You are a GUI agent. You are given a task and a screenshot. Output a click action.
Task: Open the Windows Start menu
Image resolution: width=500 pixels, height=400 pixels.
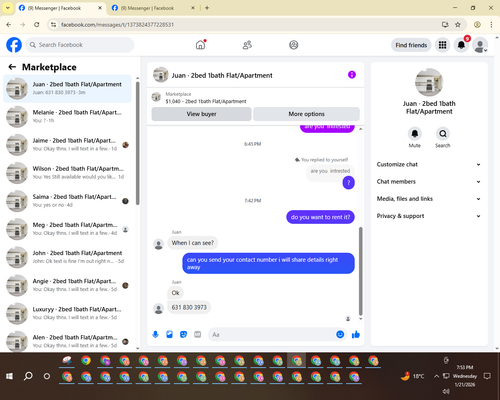[9, 376]
